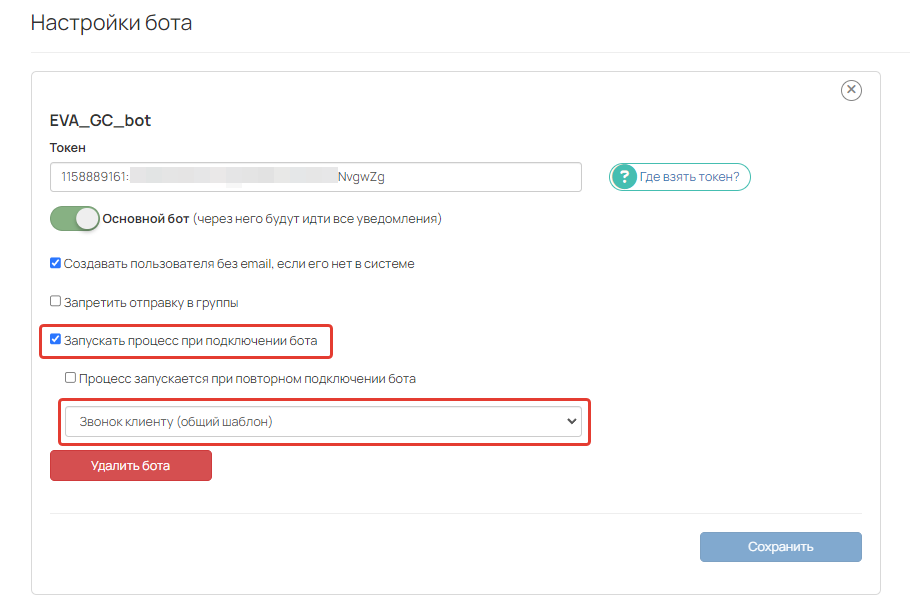This screenshot has width=910, height=606.
Task: Click the chevron arrow of process dropdown
Action: click(572, 421)
